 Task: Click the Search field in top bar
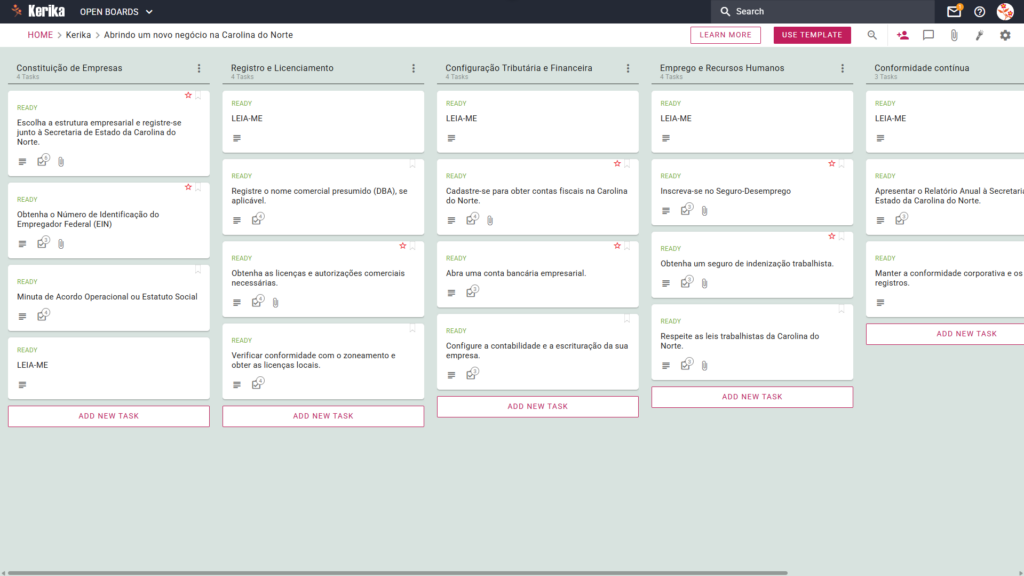(x=823, y=11)
